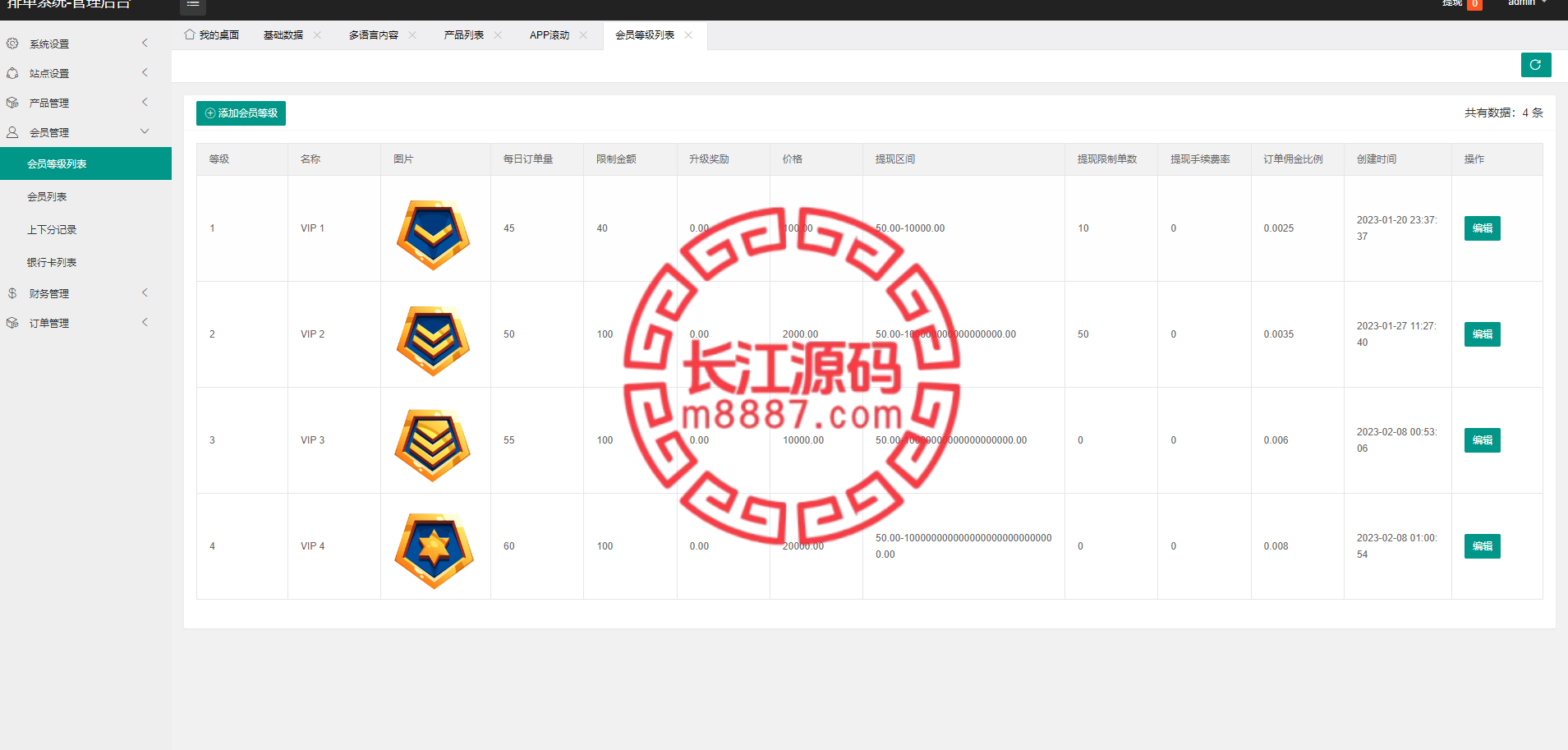Click daily order value 60
Screen dimensions: 1568x750
point(509,546)
